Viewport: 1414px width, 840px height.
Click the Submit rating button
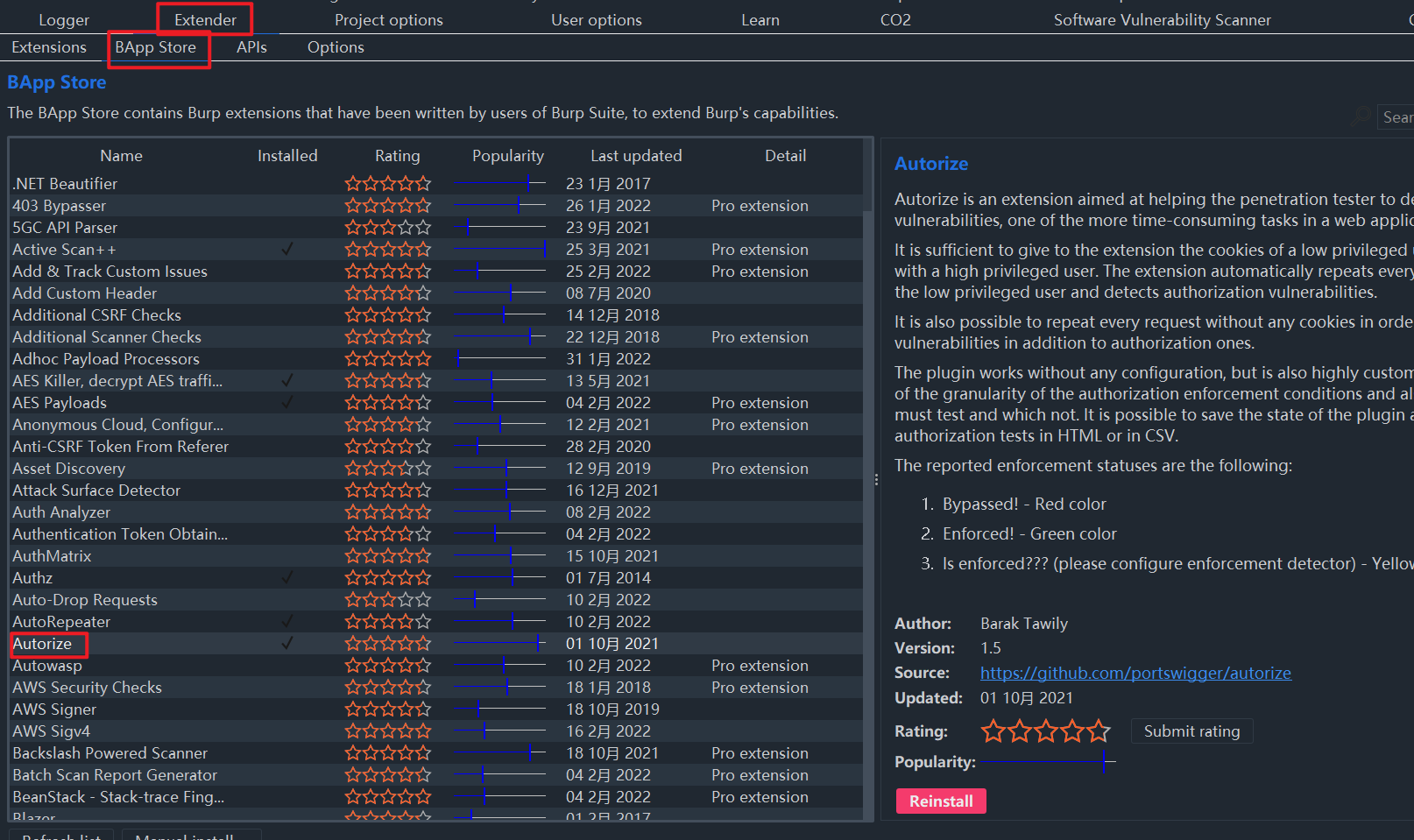[x=1191, y=731]
